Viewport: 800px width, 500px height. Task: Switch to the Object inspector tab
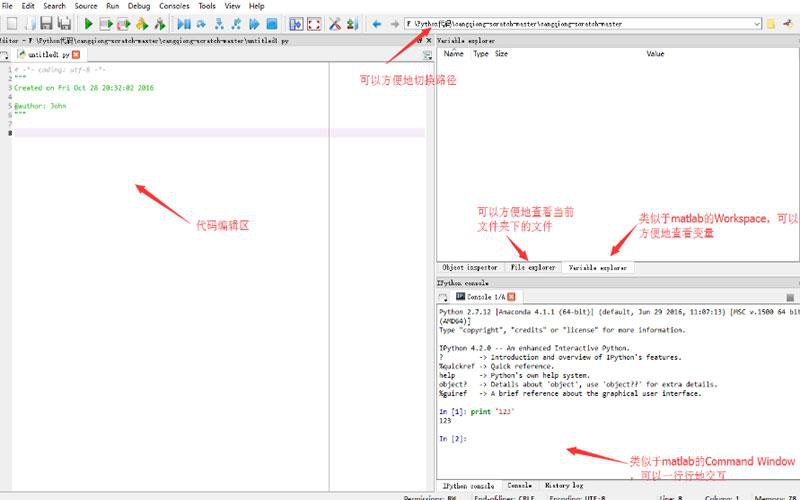[x=470, y=268]
